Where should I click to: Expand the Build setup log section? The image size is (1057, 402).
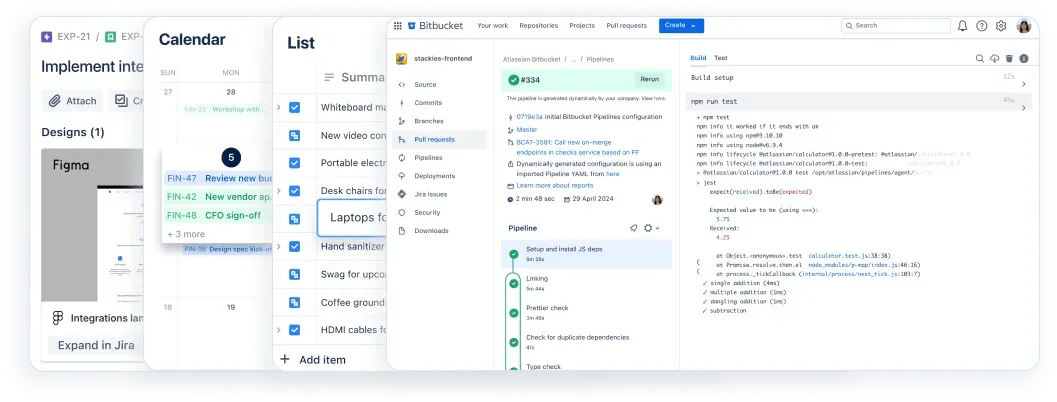click(x=1023, y=84)
